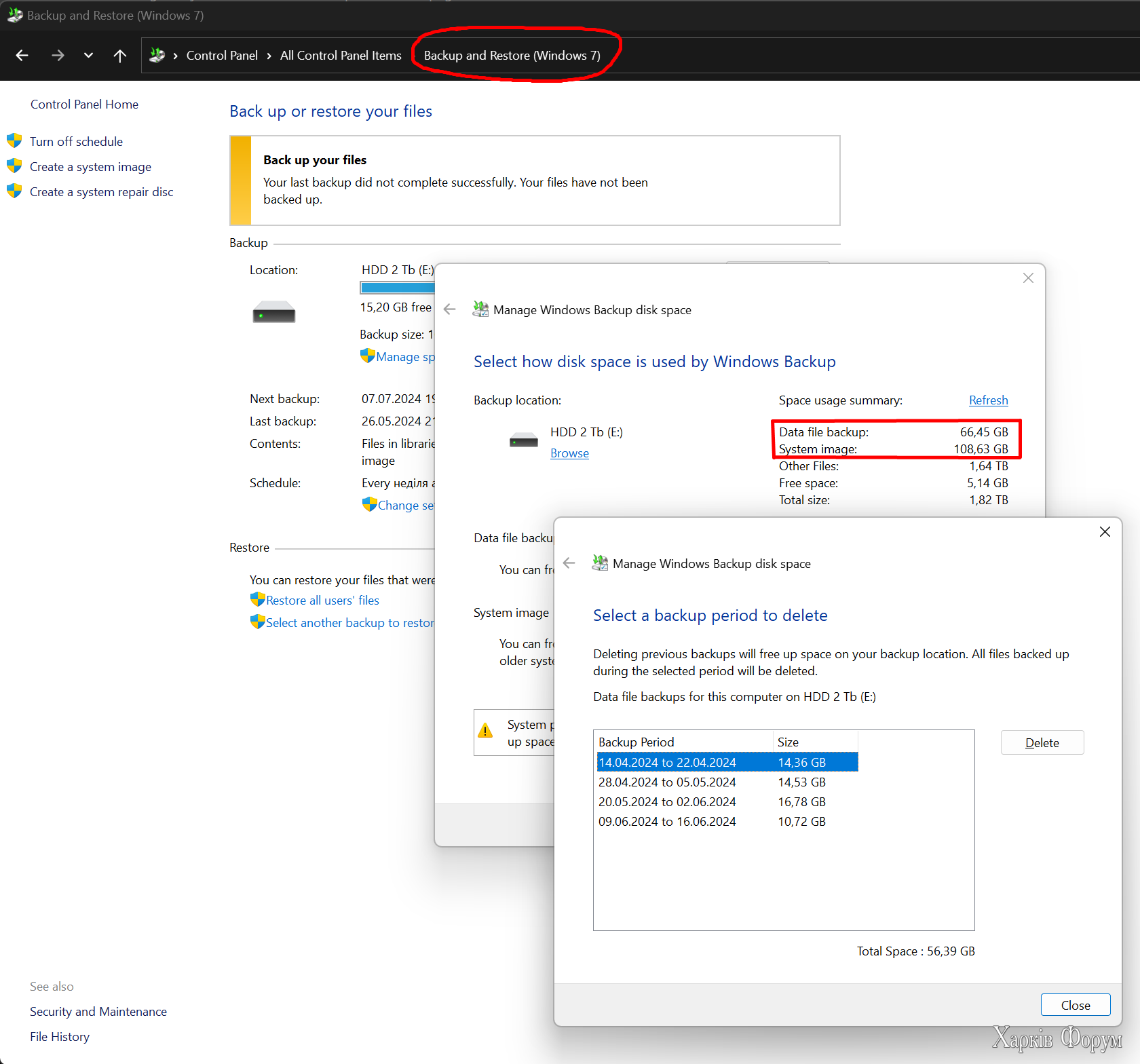Click shield icon next to Manage space
The image size is (1140, 1064).
click(368, 356)
